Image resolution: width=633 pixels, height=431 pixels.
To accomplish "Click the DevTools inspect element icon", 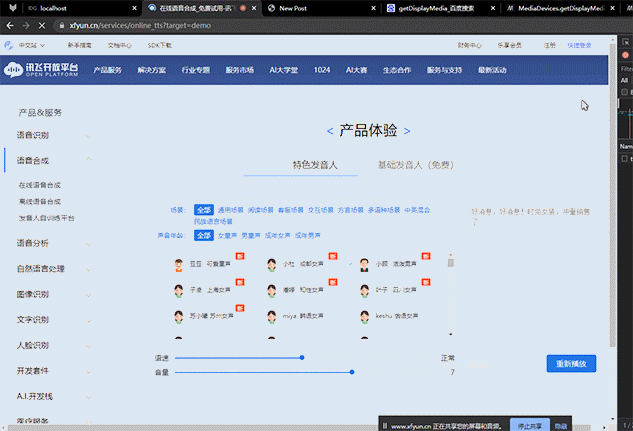I will point(625,42).
